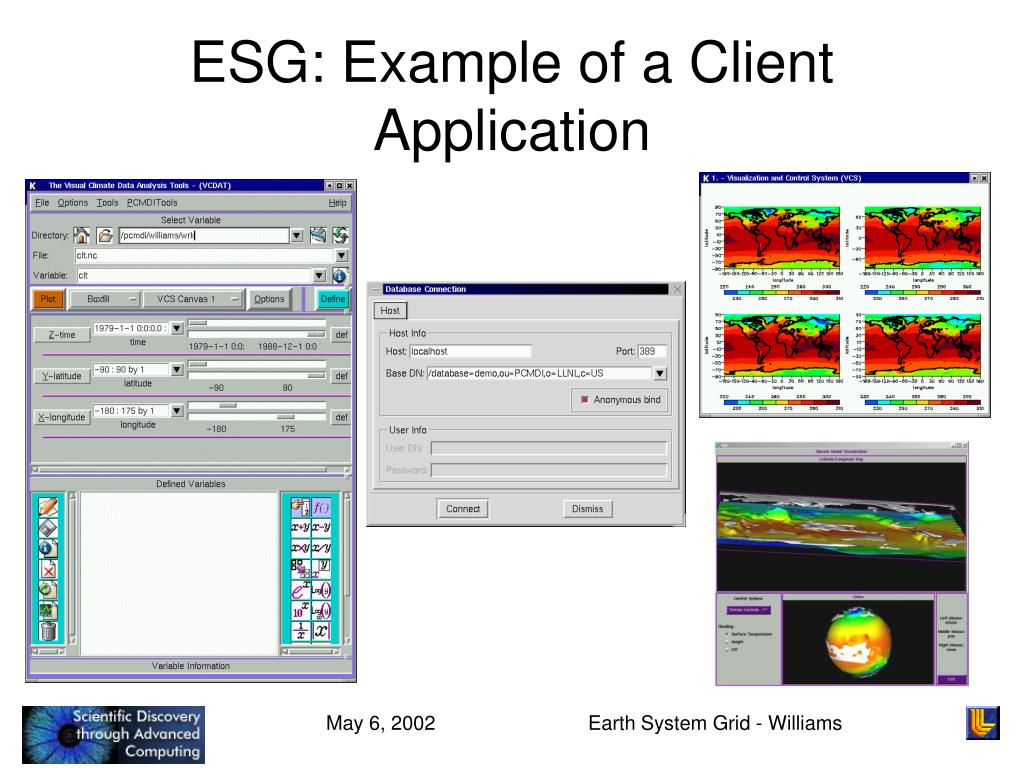Open the folder browse icon beside Directory
Screen dimensions: 1024x768
(x=104, y=235)
